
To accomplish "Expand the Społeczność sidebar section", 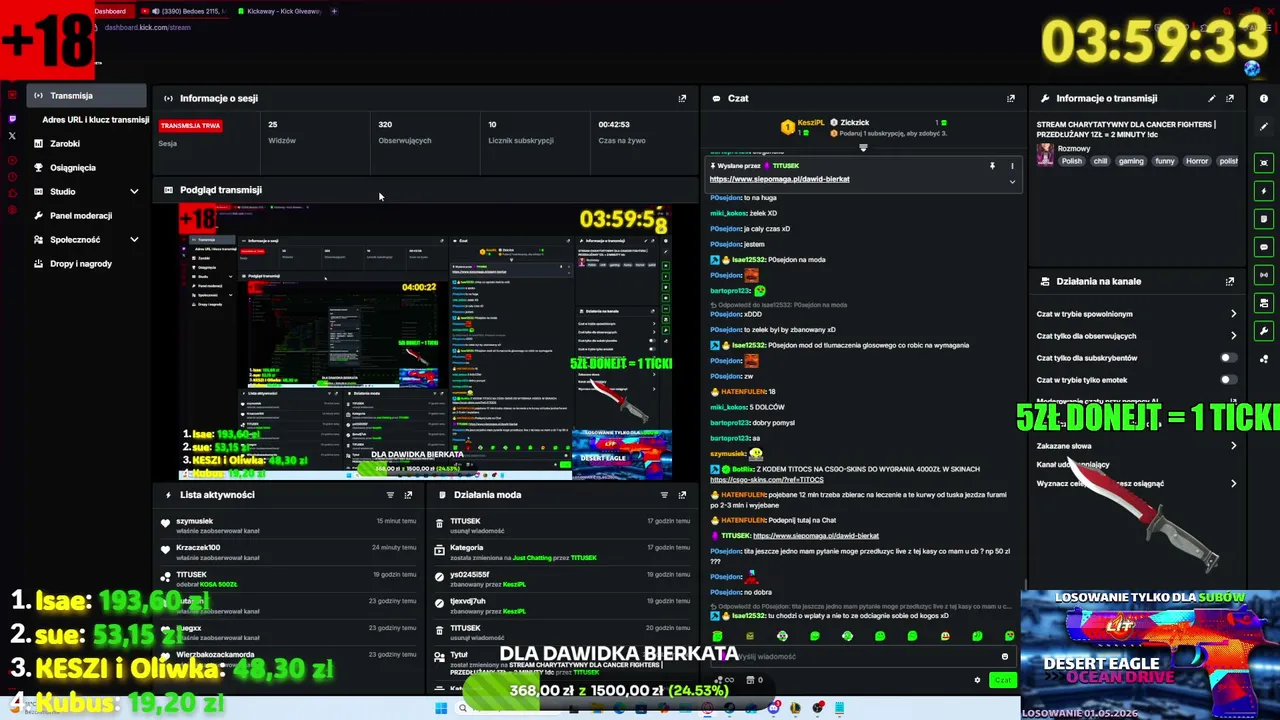I will 134,239.
